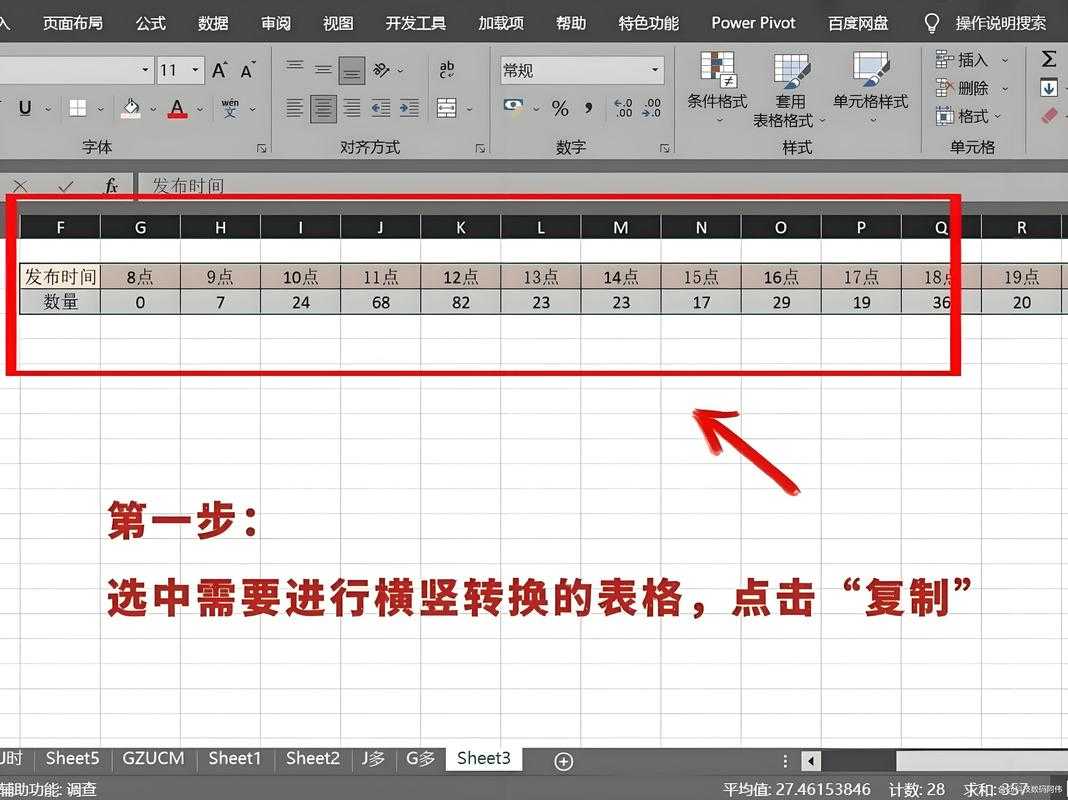
Task: Switch to the 数据 ribbon tab
Action: click(x=212, y=22)
